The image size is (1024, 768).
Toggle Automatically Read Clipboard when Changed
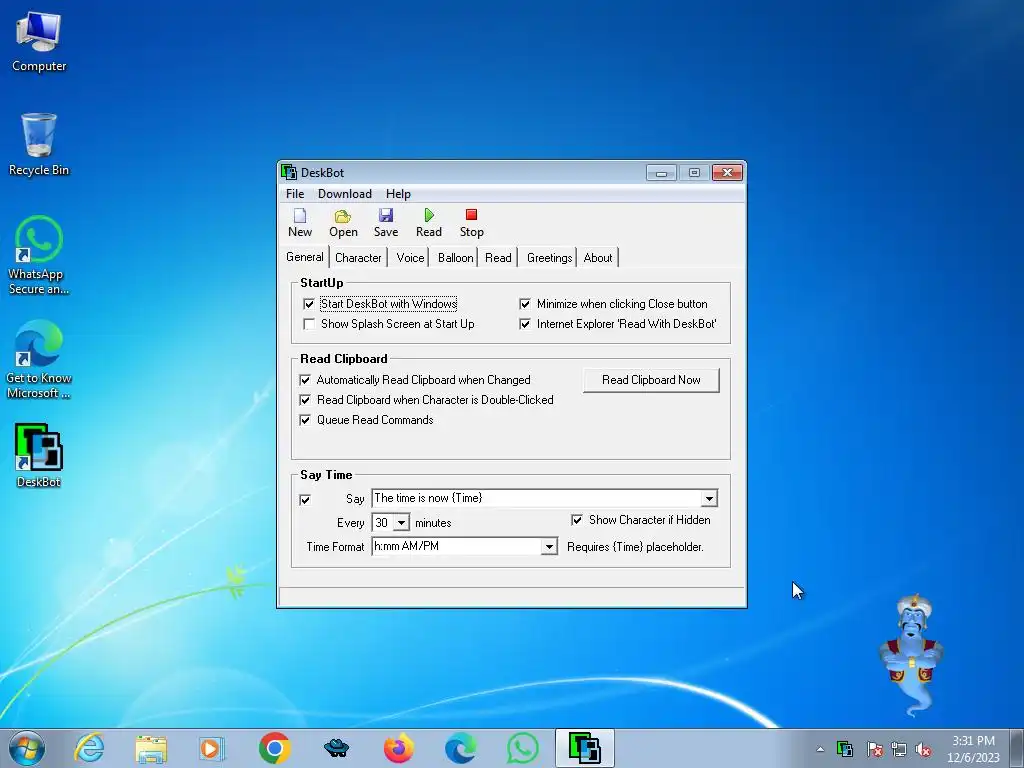(305, 380)
